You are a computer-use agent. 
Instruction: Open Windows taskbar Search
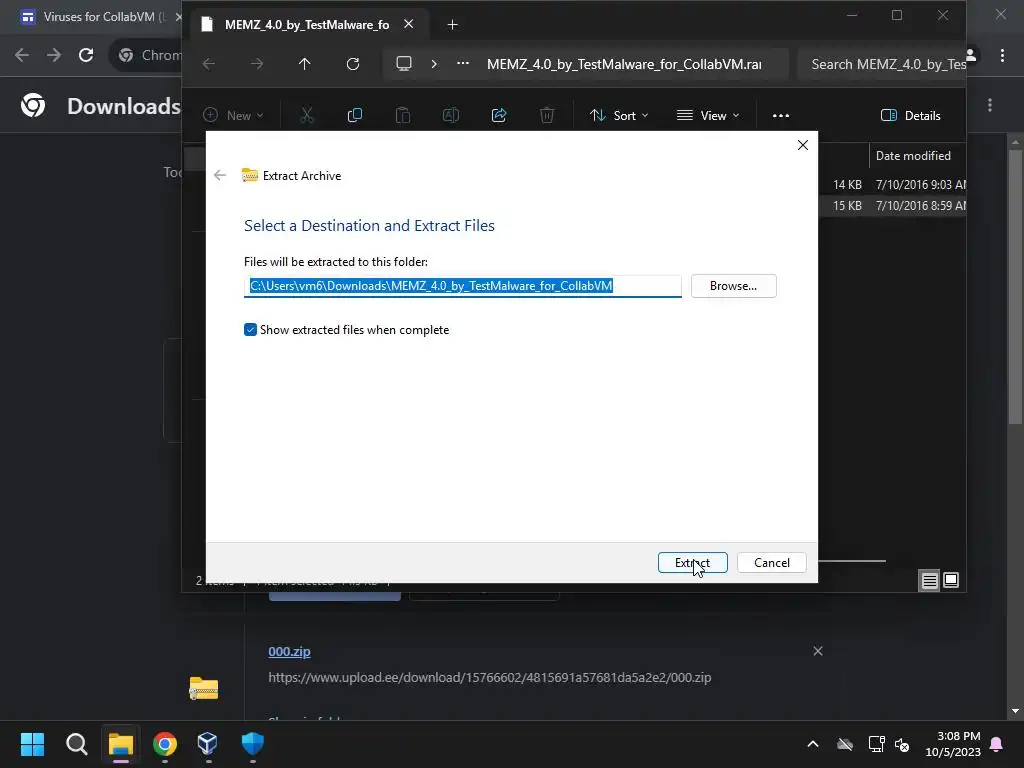(x=76, y=743)
